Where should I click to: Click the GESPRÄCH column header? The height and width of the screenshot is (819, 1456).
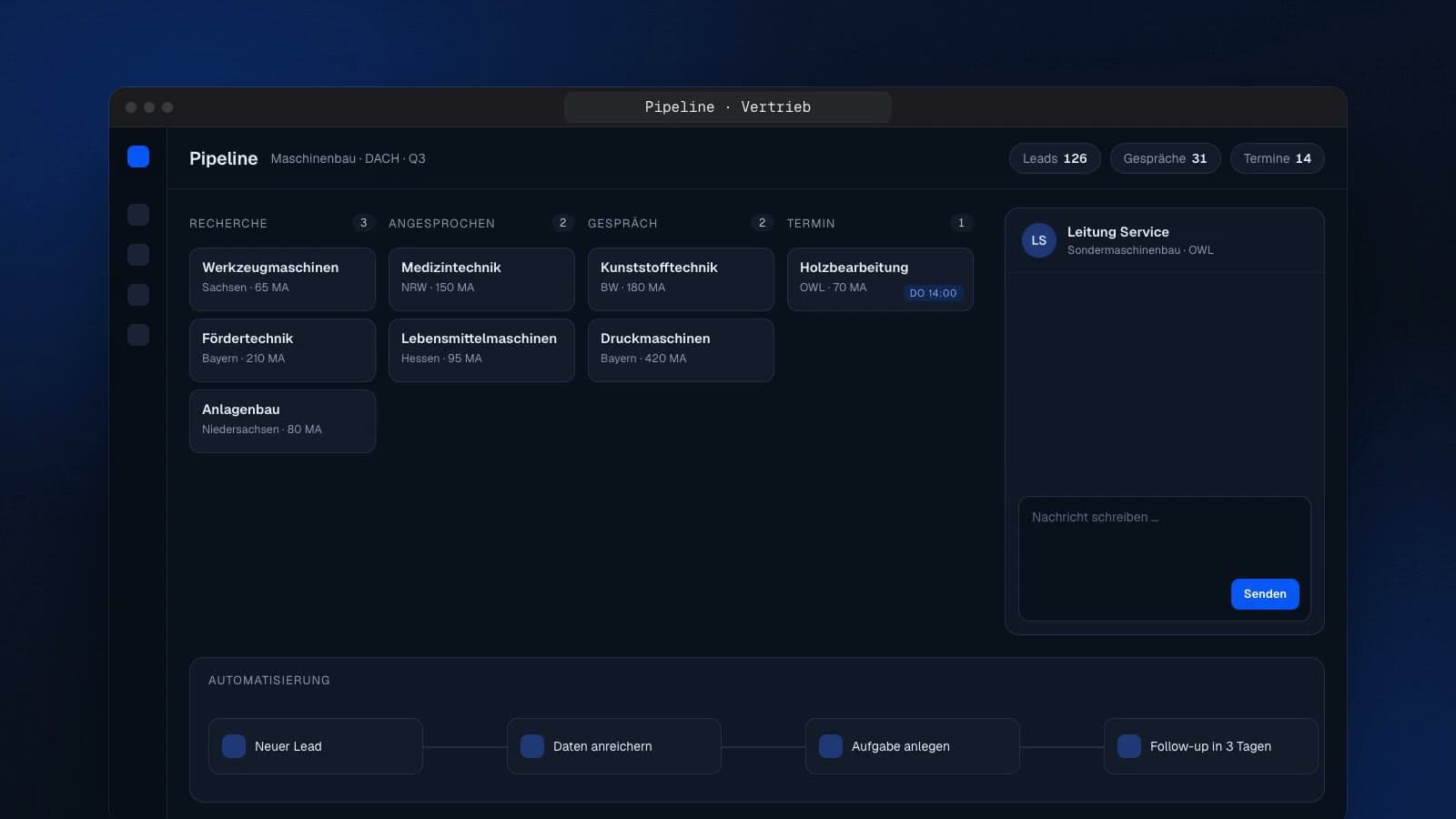pyautogui.click(x=622, y=224)
